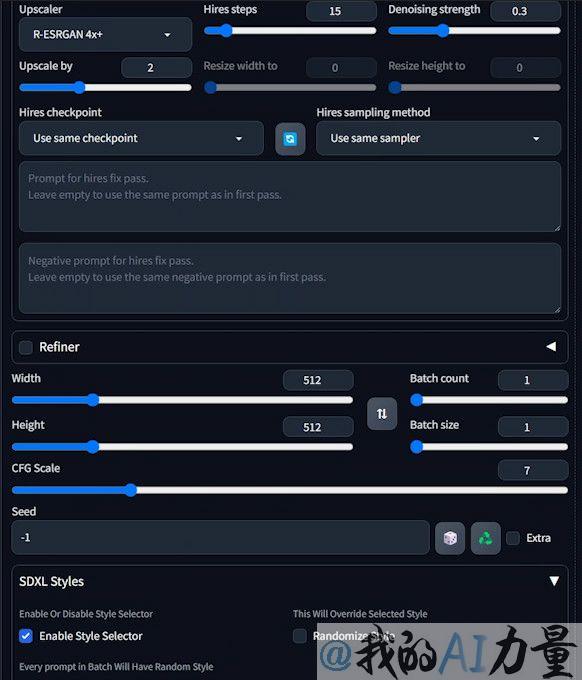Click the Width value field
Screen dimensions: 582x680
[318, 380]
